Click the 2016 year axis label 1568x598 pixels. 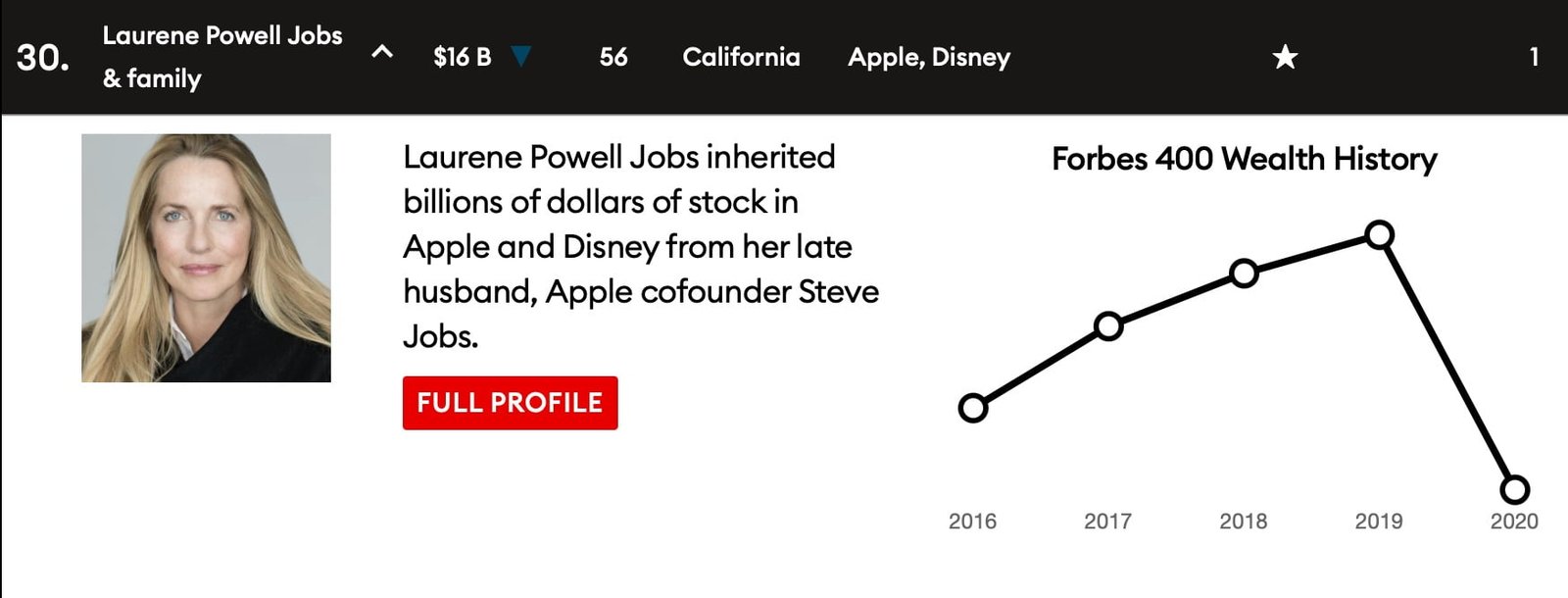(x=972, y=522)
